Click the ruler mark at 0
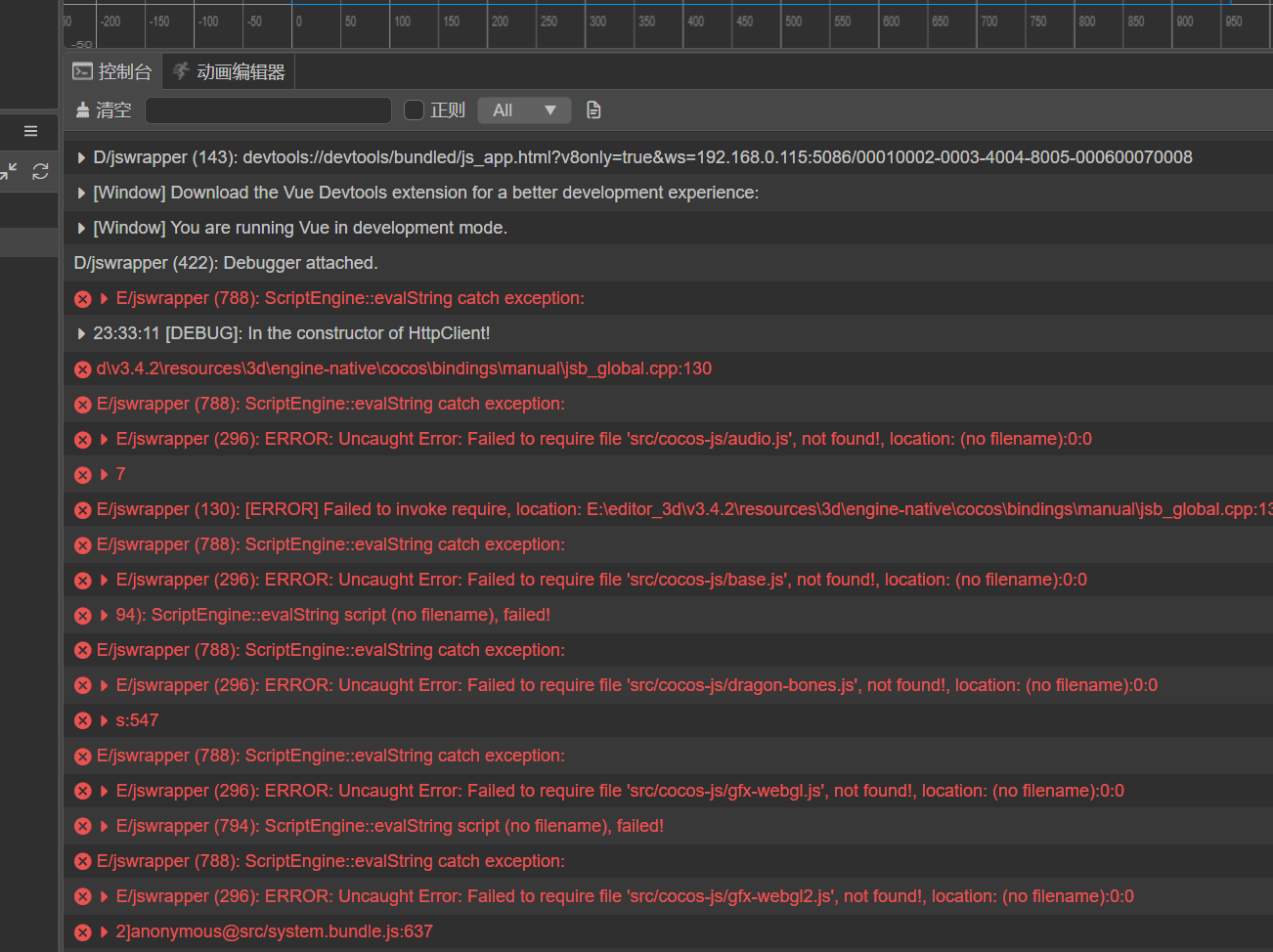The width and height of the screenshot is (1273, 952). pyautogui.click(x=299, y=22)
